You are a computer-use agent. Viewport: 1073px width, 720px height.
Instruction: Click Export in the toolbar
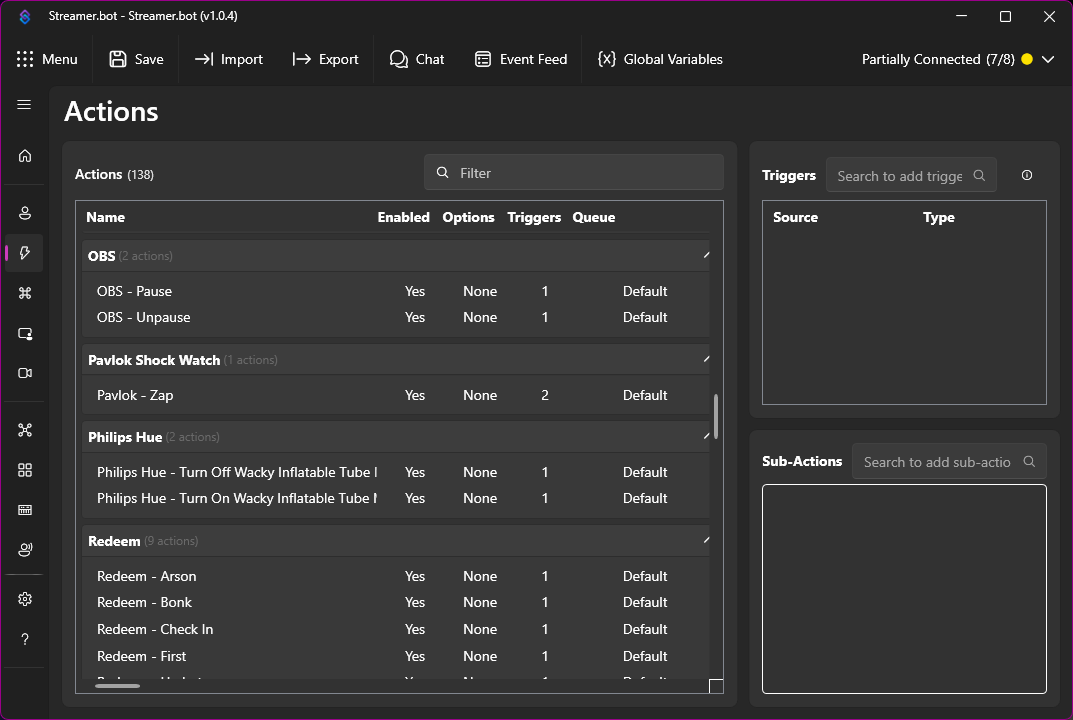pyautogui.click(x=326, y=60)
